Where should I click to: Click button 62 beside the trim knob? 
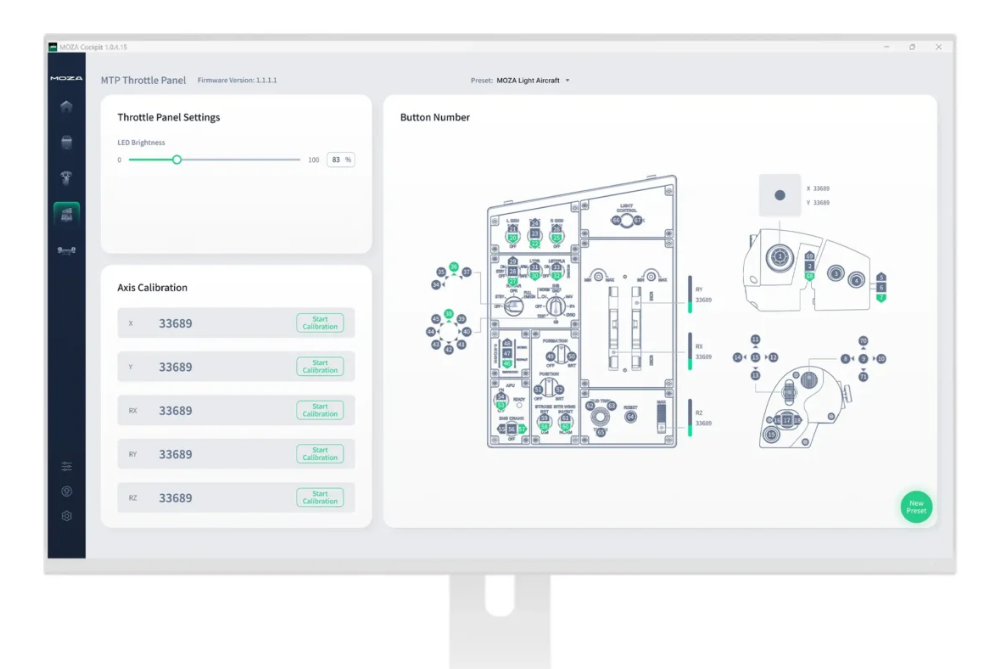589,405
